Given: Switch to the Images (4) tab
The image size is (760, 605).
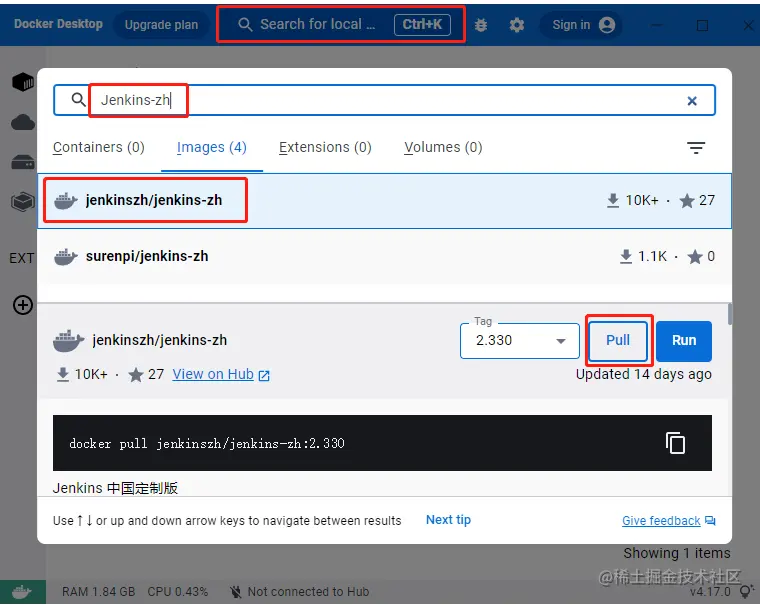Looking at the screenshot, I should click(x=212, y=147).
